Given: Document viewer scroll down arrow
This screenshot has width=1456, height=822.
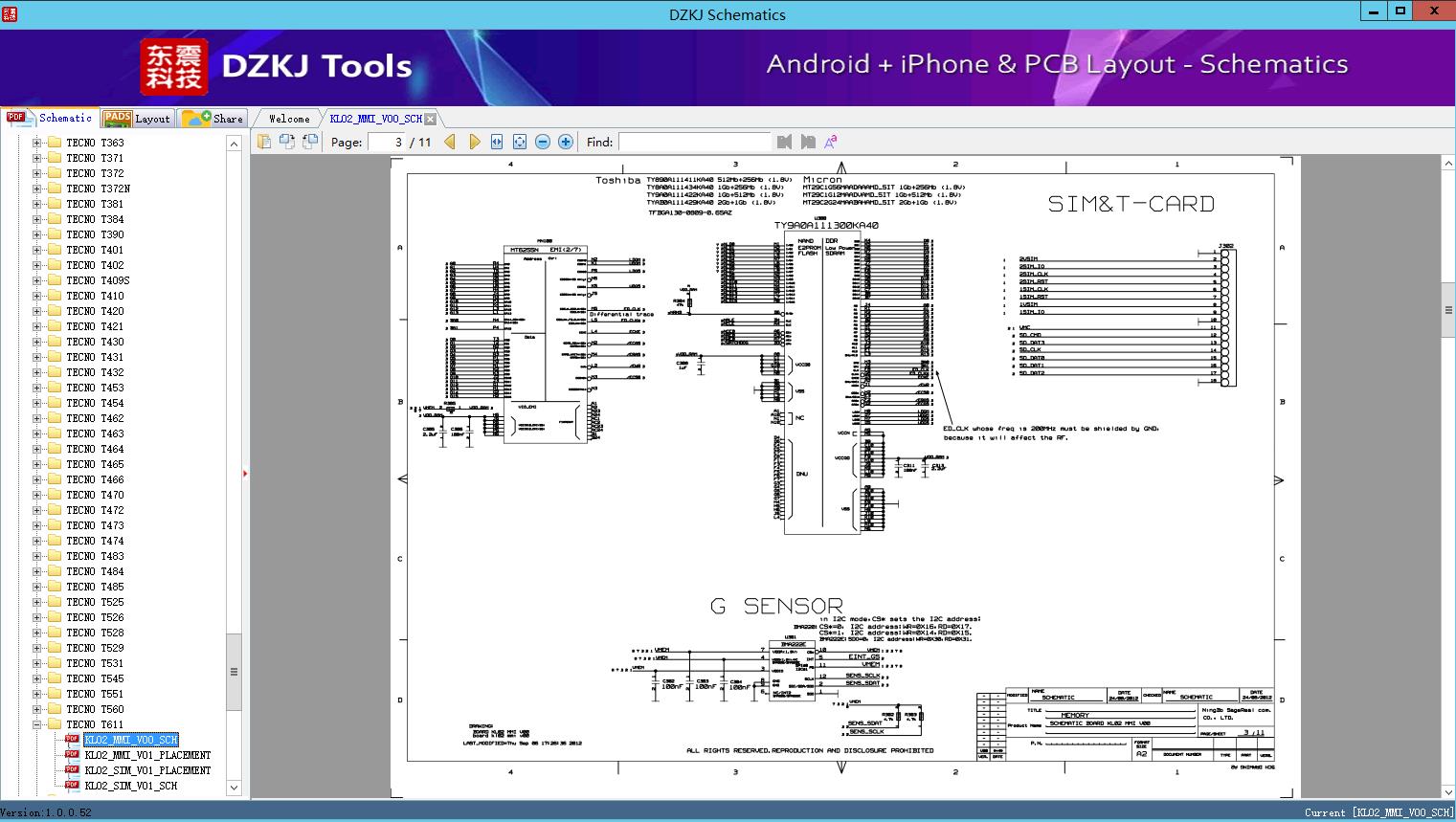Looking at the screenshot, I should (1448, 791).
